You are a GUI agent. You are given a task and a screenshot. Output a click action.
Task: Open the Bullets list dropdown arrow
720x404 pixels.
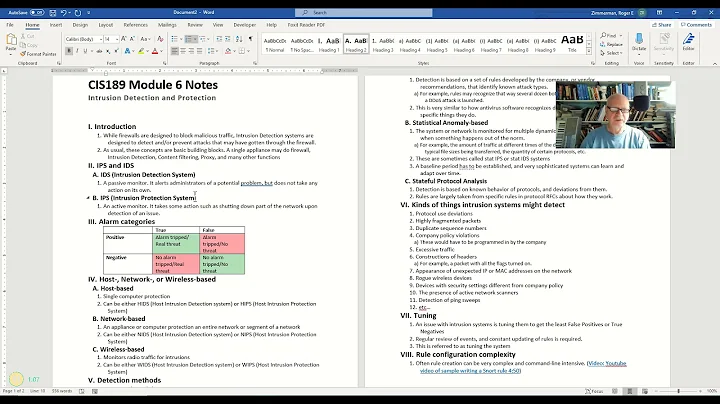pos(180,39)
